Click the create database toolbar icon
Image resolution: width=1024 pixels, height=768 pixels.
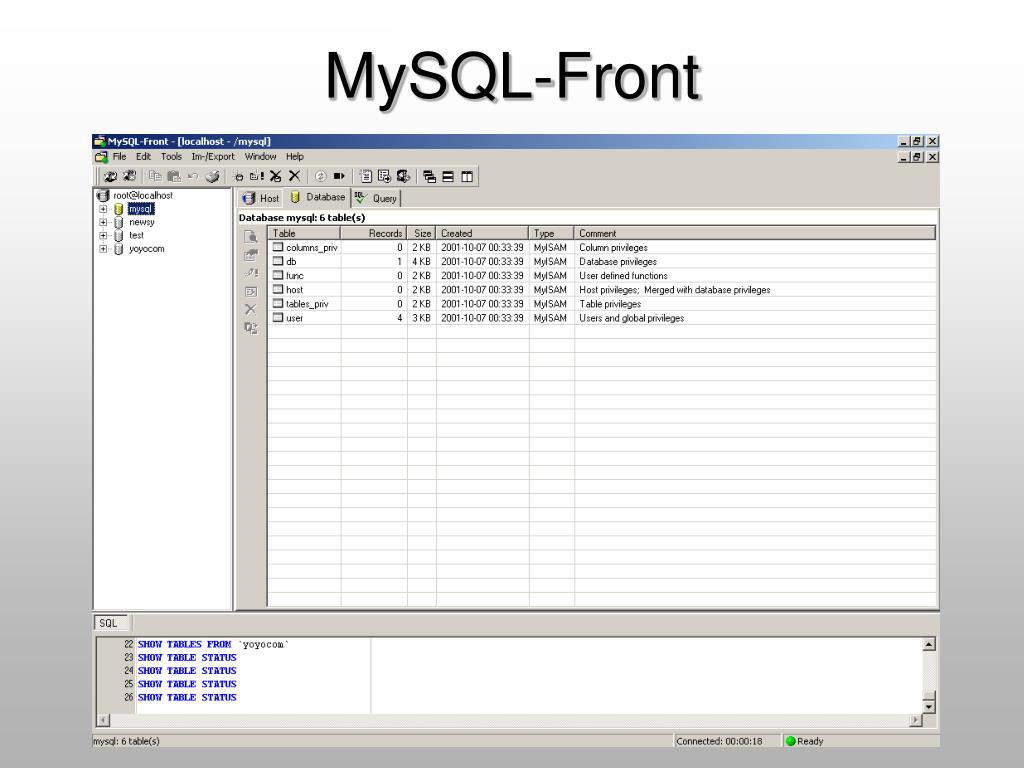239,176
